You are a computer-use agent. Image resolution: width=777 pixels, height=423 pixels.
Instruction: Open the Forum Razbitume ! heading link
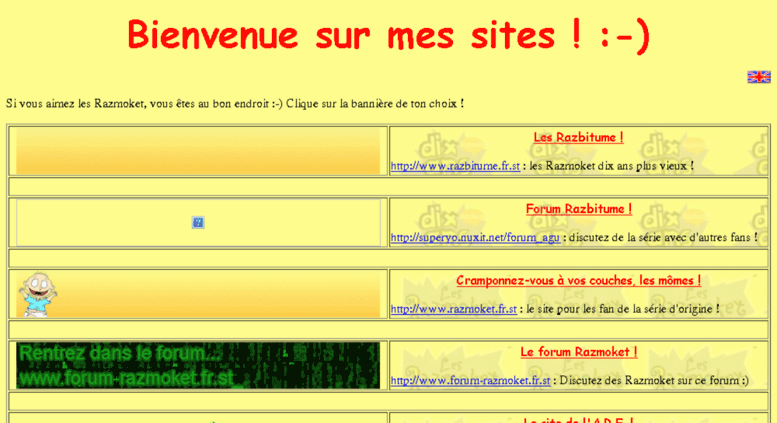point(579,209)
